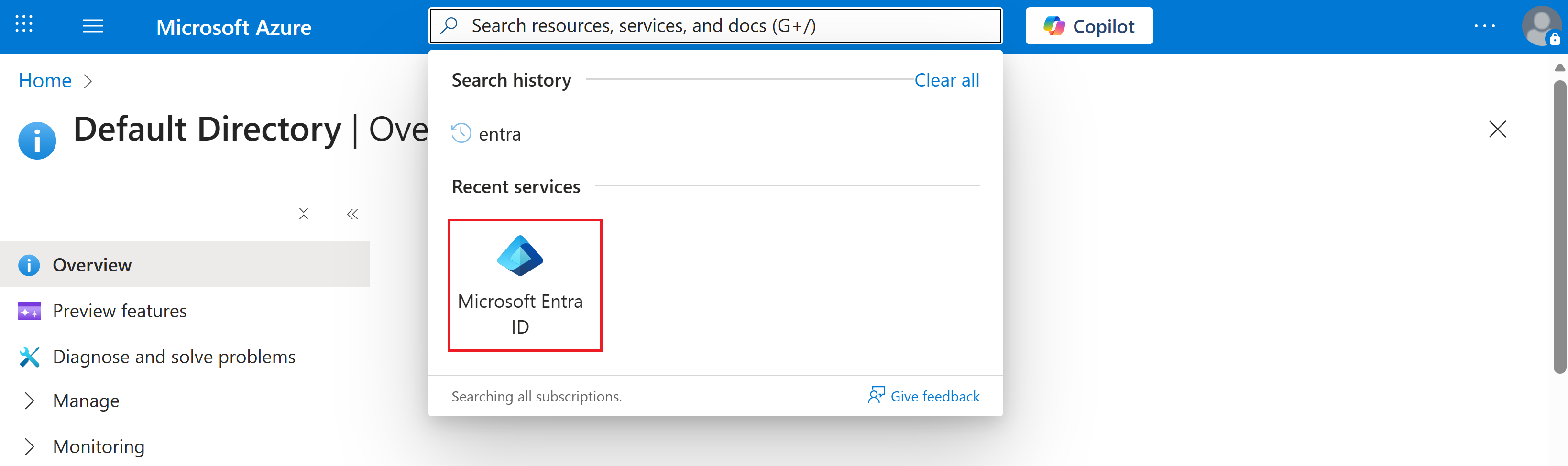1568x466 pixels.
Task: Collapse the sidebar with double chevron
Action: coord(352,214)
